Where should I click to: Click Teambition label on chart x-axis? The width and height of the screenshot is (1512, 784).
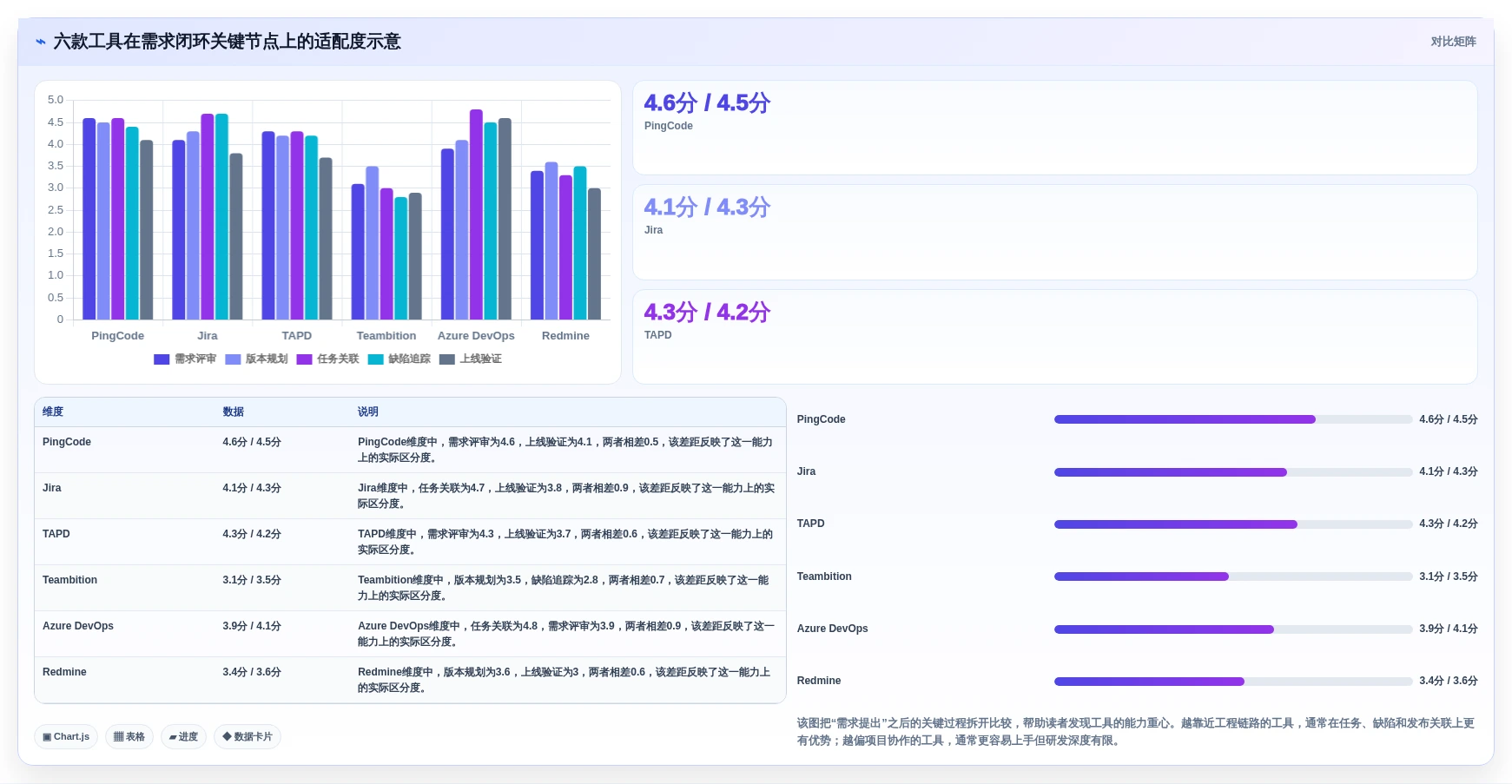[386, 336]
